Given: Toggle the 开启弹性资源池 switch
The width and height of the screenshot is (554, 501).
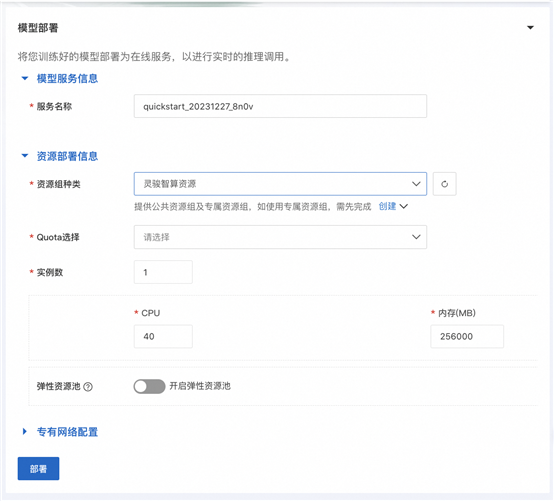Looking at the screenshot, I should click(149, 386).
